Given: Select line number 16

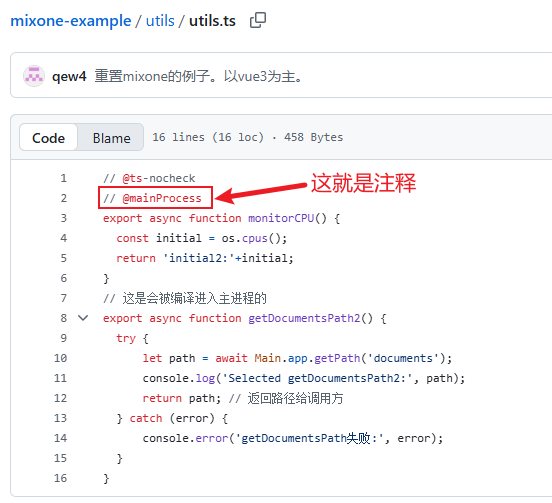Looking at the screenshot, I should click(x=61, y=478).
